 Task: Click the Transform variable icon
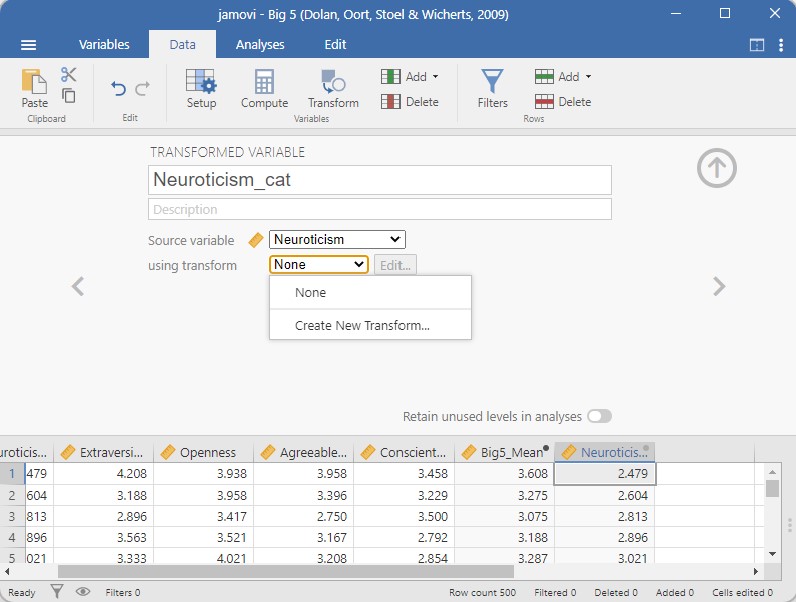coord(333,89)
